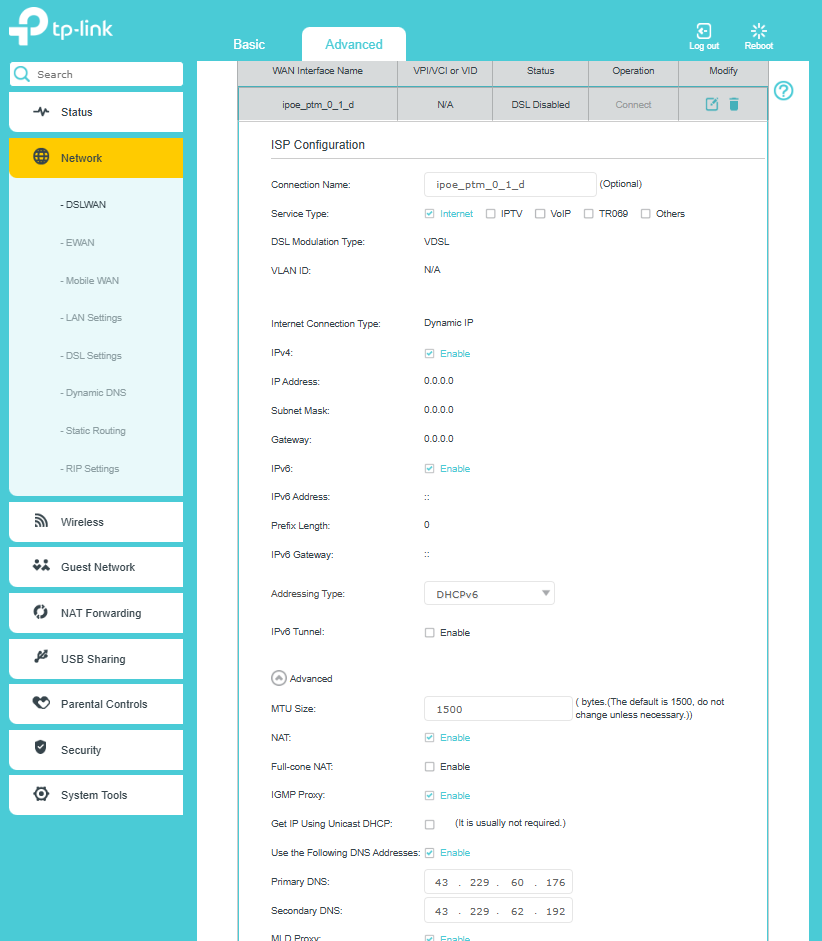
Task: Open the Addressing Type DHCPv6 dropdown
Action: [x=489, y=594]
